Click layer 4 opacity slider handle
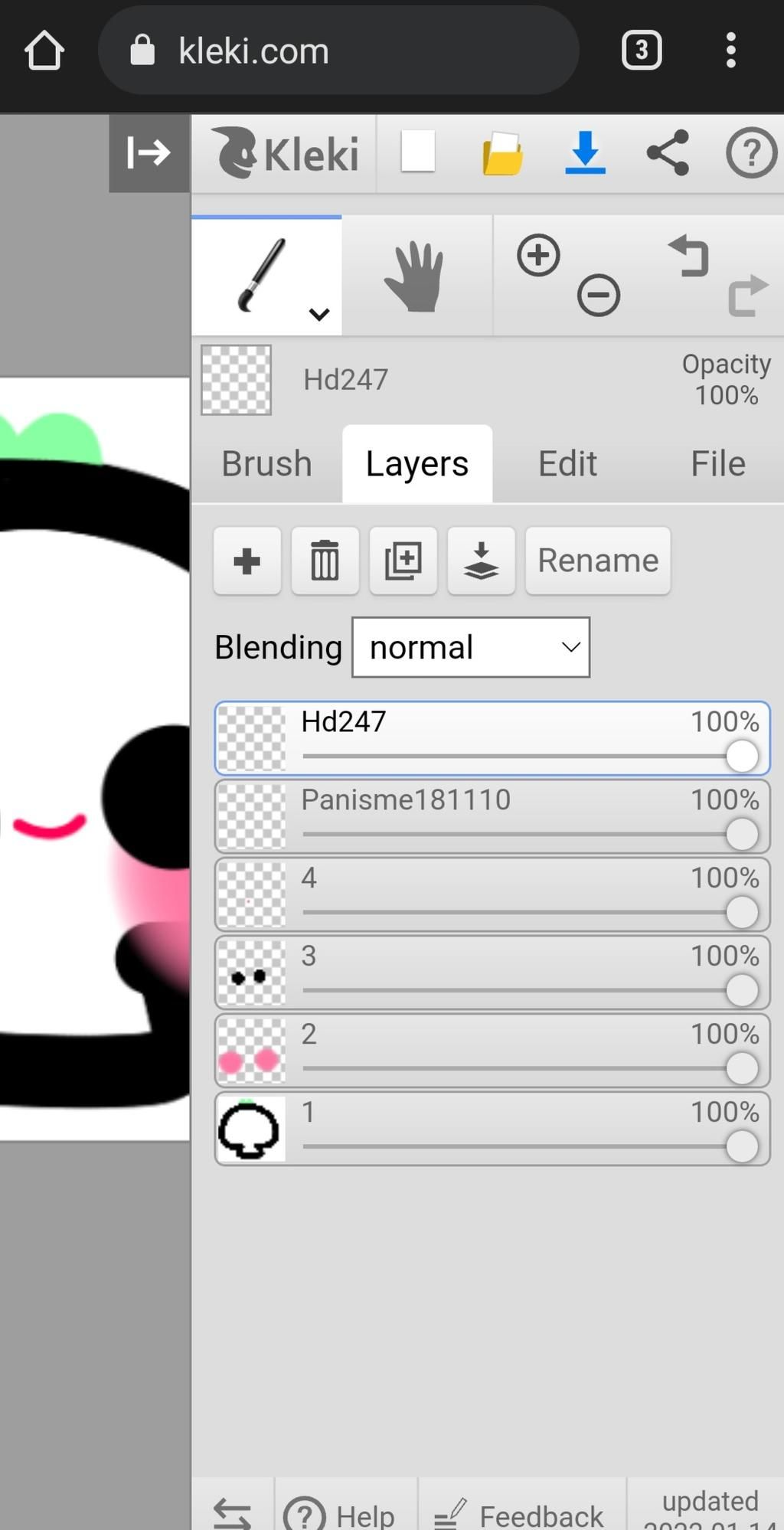 coord(742,913)
